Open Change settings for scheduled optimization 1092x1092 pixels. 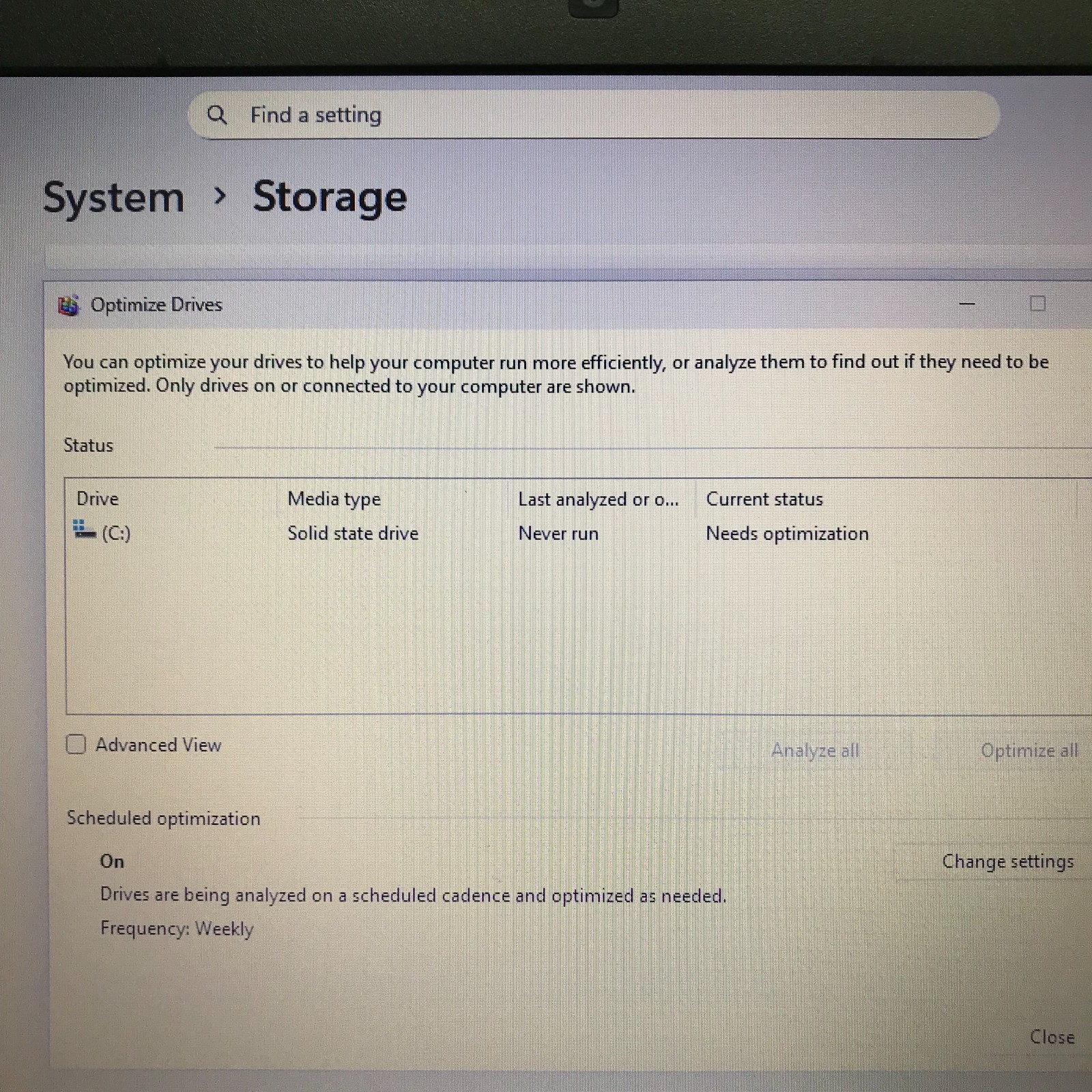[x=1007, y=861]
